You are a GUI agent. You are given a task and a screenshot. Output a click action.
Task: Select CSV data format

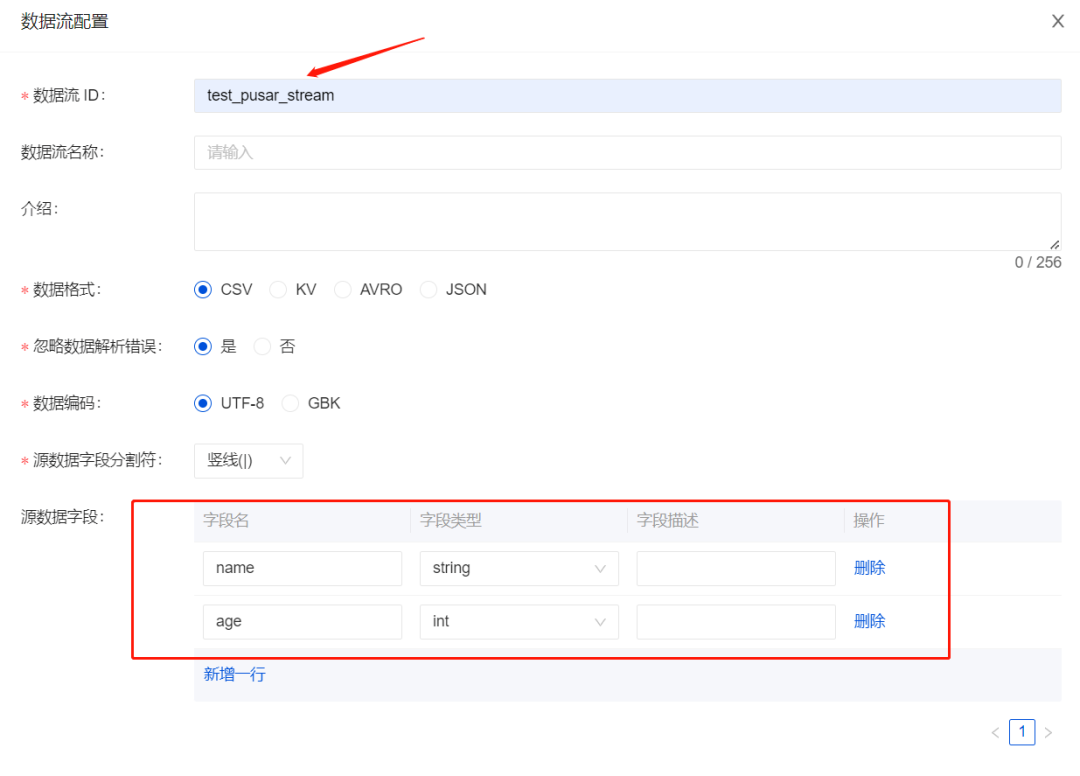coord(204,290)
